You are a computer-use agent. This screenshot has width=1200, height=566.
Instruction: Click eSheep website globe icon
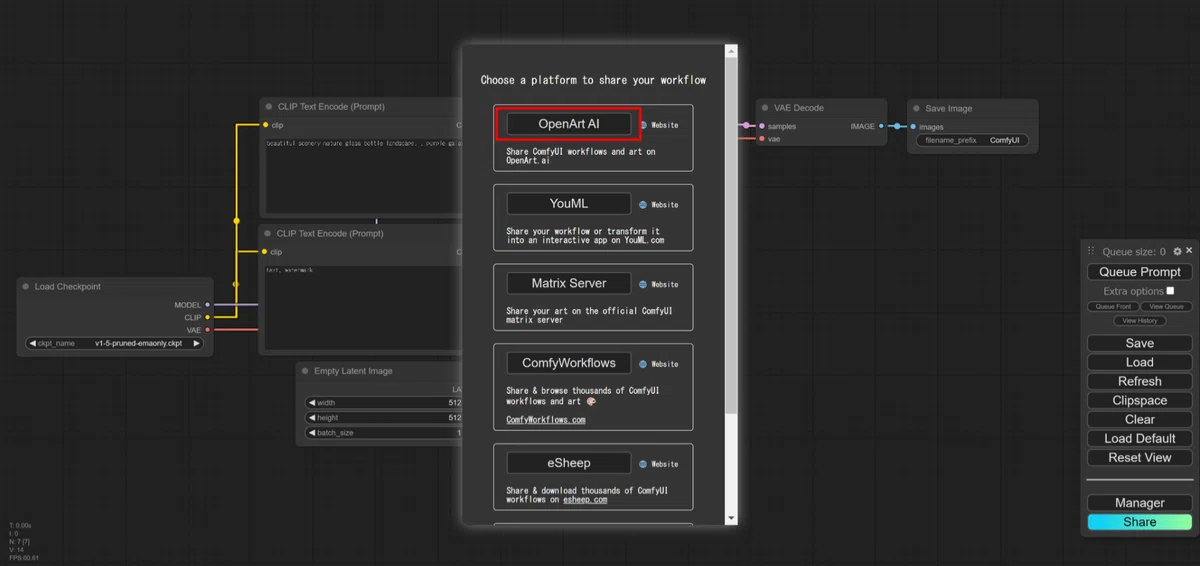click(x=644, y=464)
